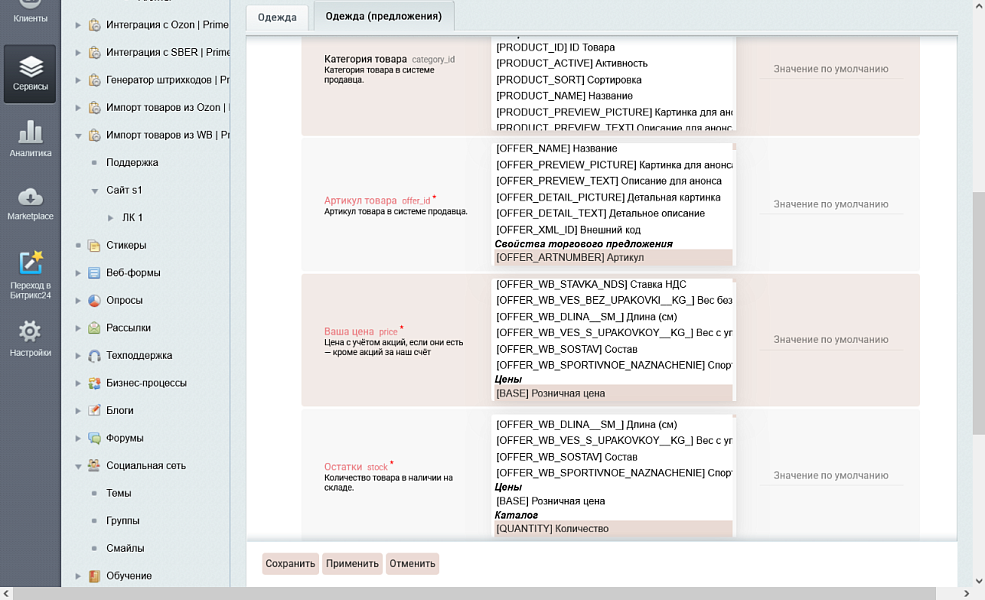Open the Аналитика sidebar icon
Viewport: 985px width, 600px height.
click(x=30, y=139)
